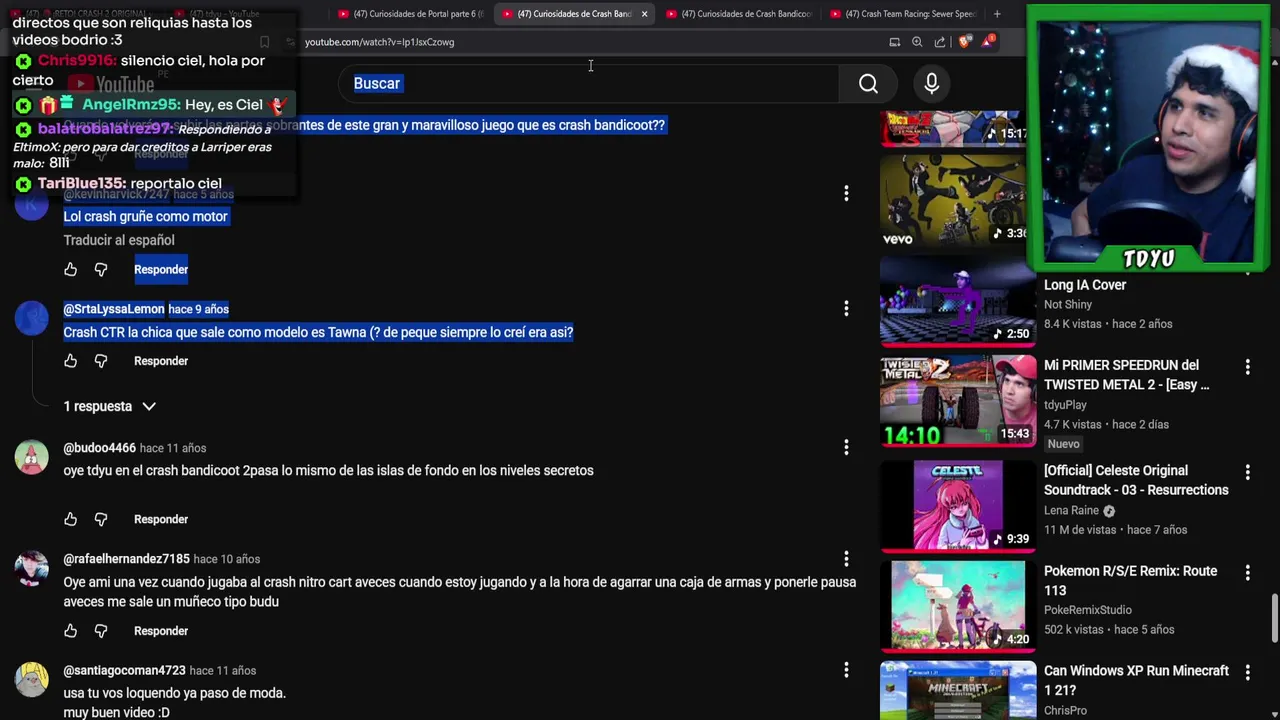1280x720 pixels.
Task: Open Pokemon R/S/E Remix Route 113 thumbnail
Action: (x=958, y=605)
